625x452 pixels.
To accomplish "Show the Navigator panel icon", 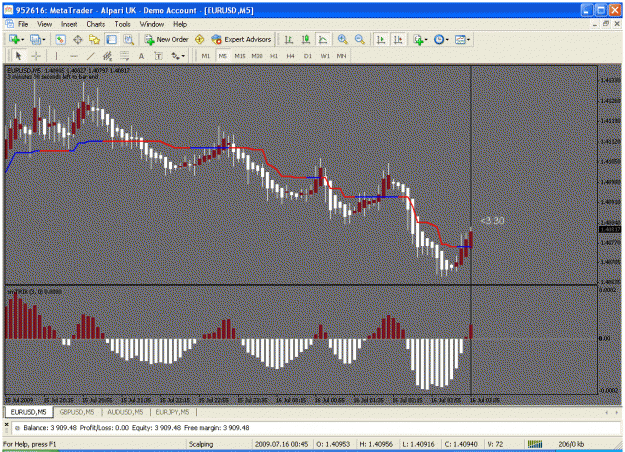I will [94, 39].
